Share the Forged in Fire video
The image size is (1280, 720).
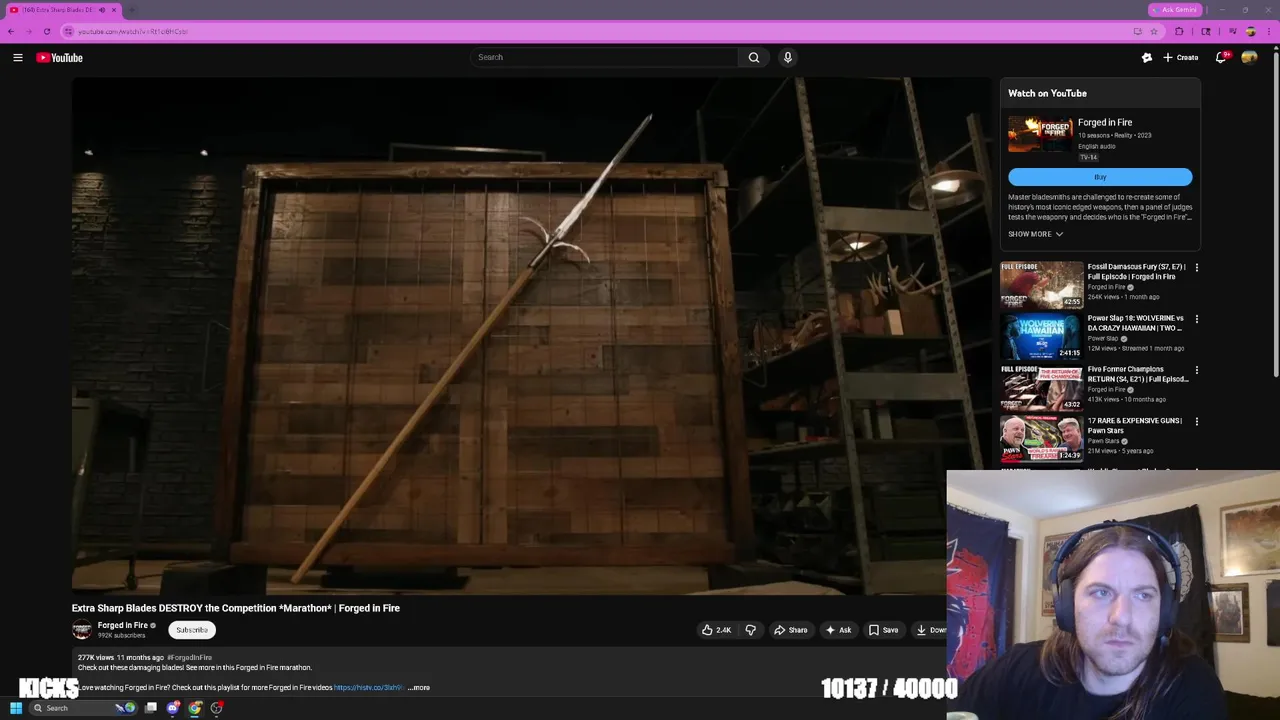point(790,630)
